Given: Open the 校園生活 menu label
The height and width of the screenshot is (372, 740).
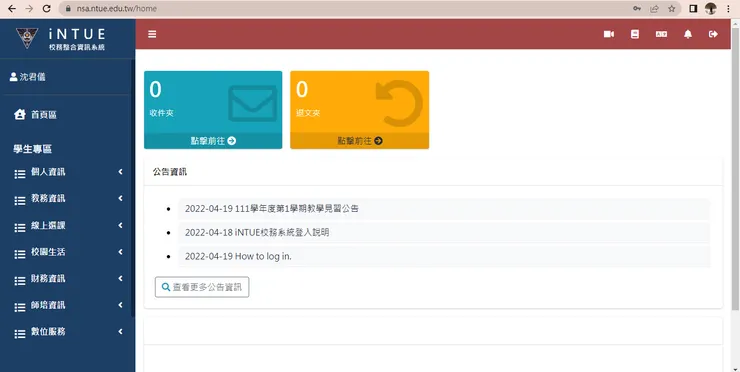Looking at the screenshot, I should click(x=48, y=252).
